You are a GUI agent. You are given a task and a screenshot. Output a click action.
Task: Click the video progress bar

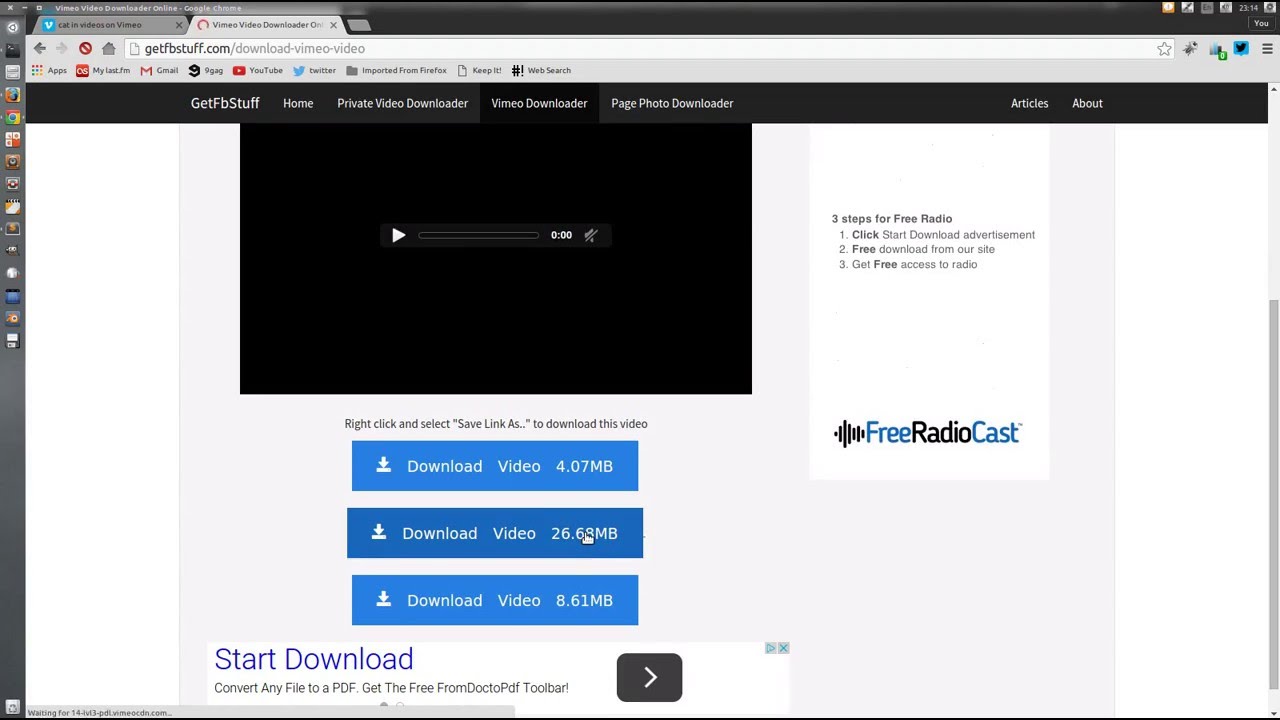click(x=479, y=235)
